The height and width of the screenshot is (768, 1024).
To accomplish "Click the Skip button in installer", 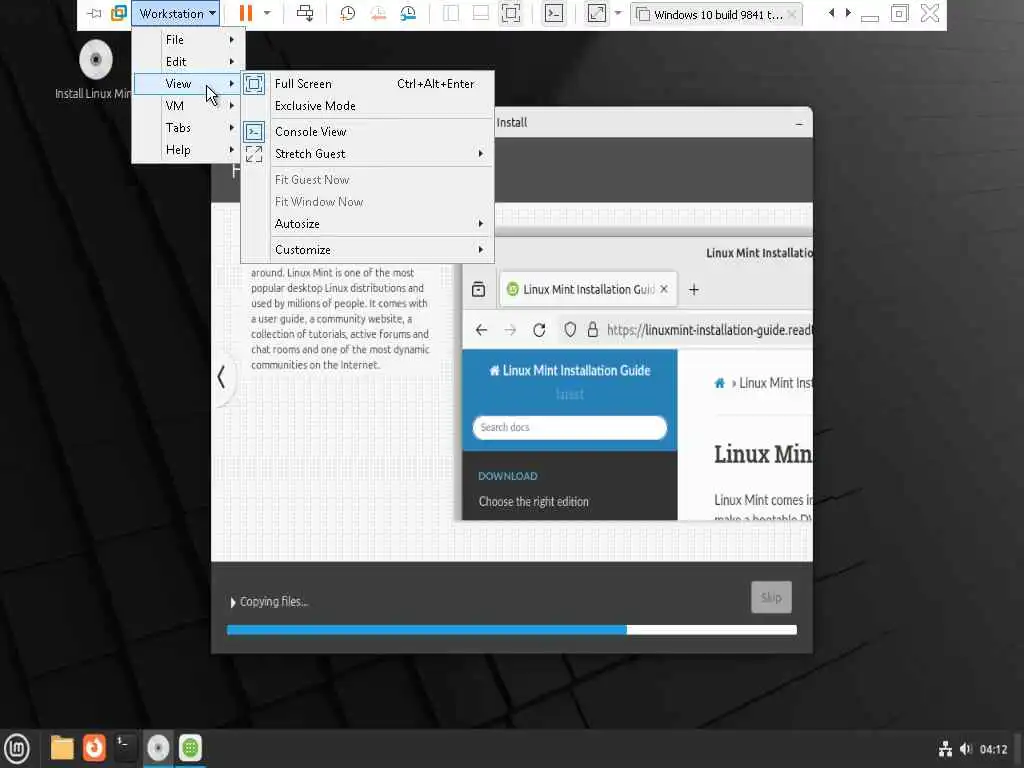I will pos(771,597).
